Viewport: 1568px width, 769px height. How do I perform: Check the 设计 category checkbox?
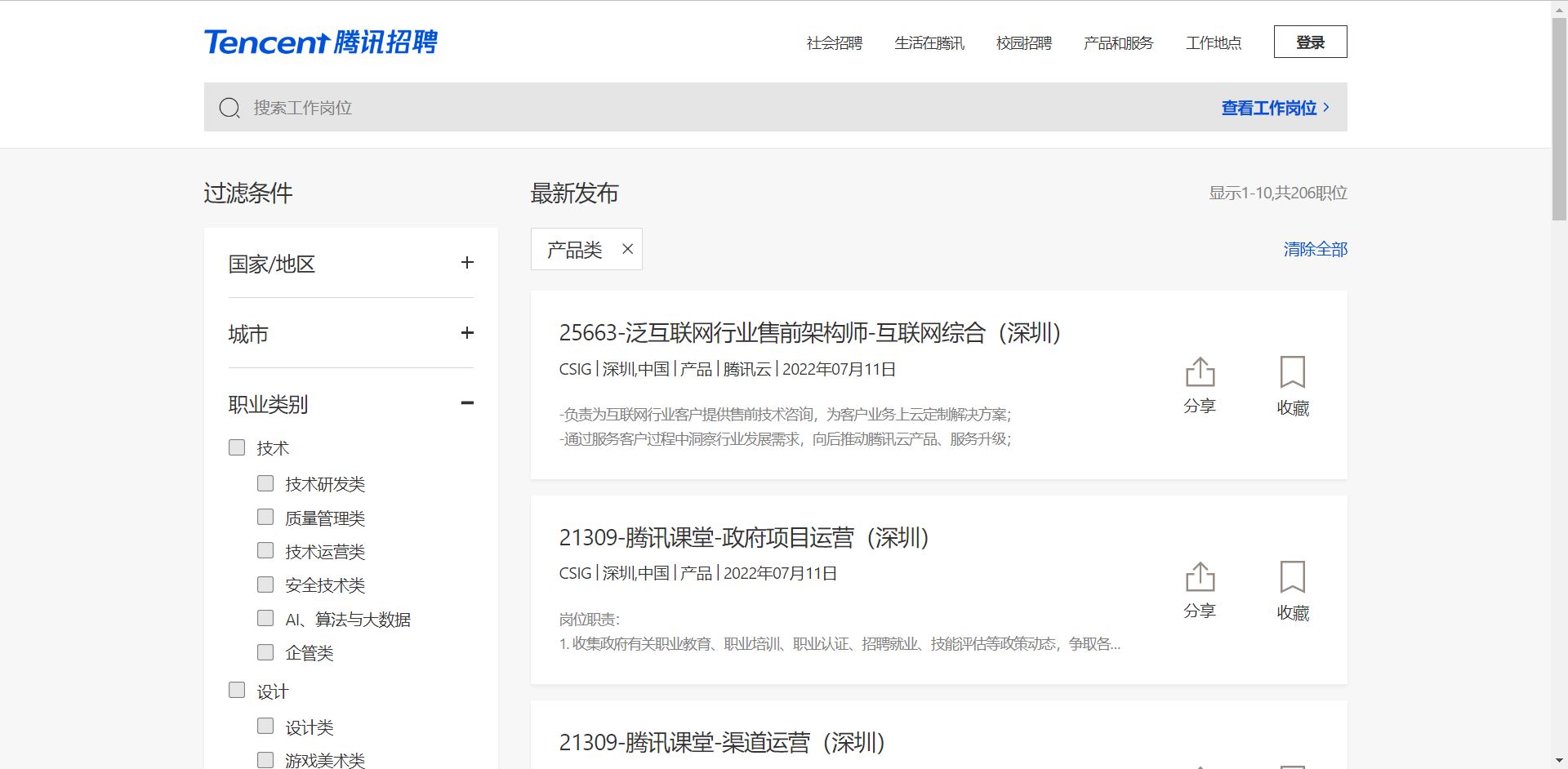237,690
